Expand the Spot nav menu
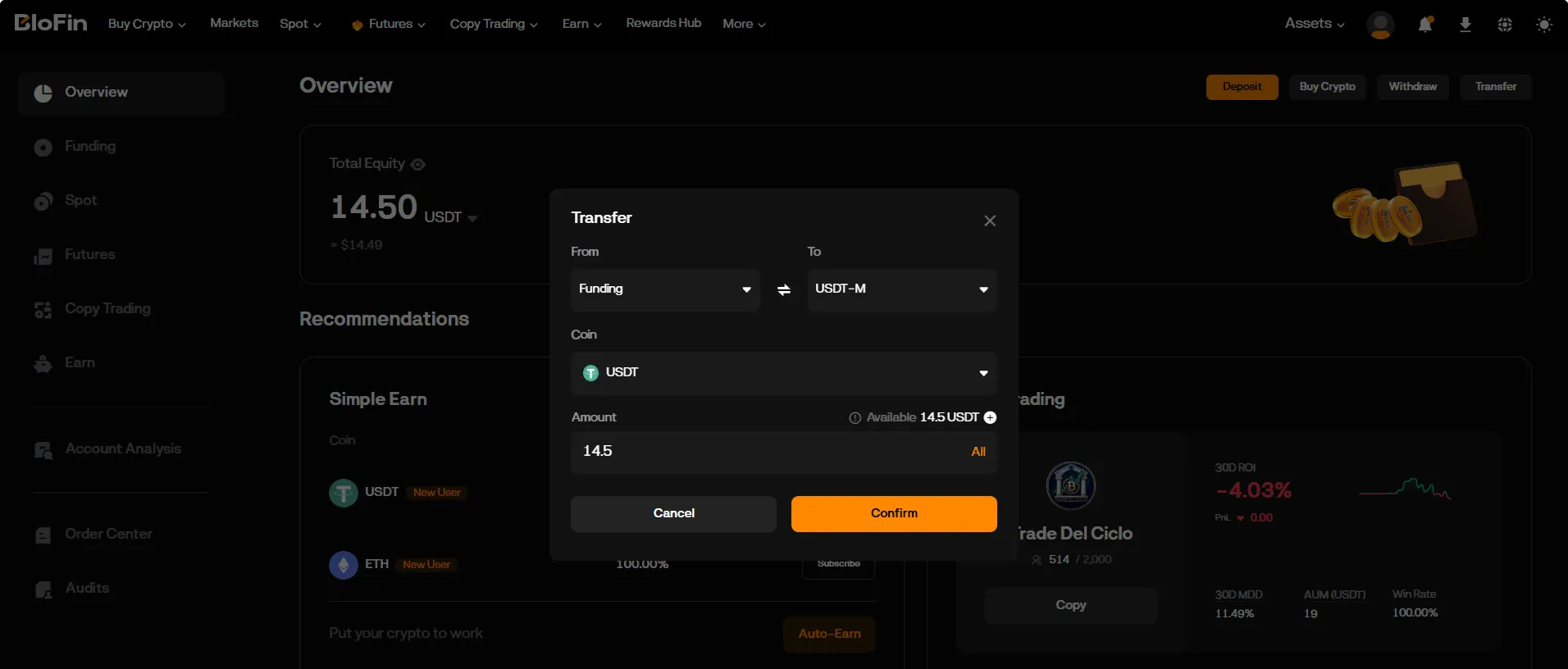1568x669 pixels. click(300, 24)
